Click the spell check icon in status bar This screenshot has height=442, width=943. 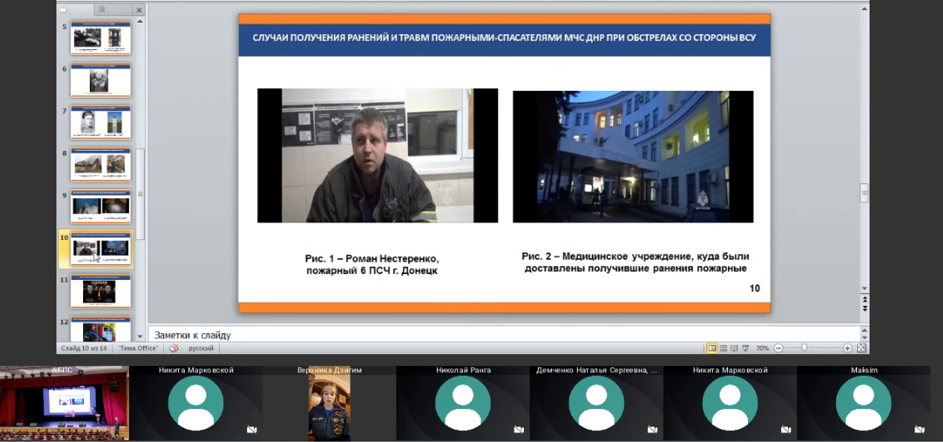click(173, 348)
